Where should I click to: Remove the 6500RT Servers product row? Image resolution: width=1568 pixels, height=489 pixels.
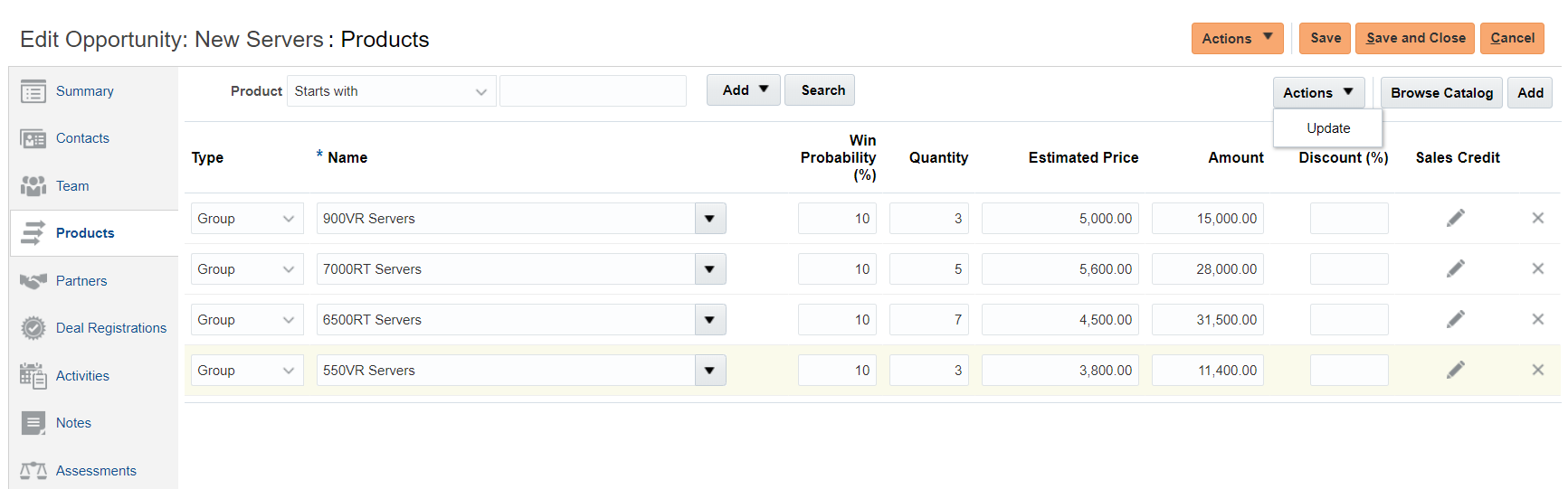tap(1537, 320)
